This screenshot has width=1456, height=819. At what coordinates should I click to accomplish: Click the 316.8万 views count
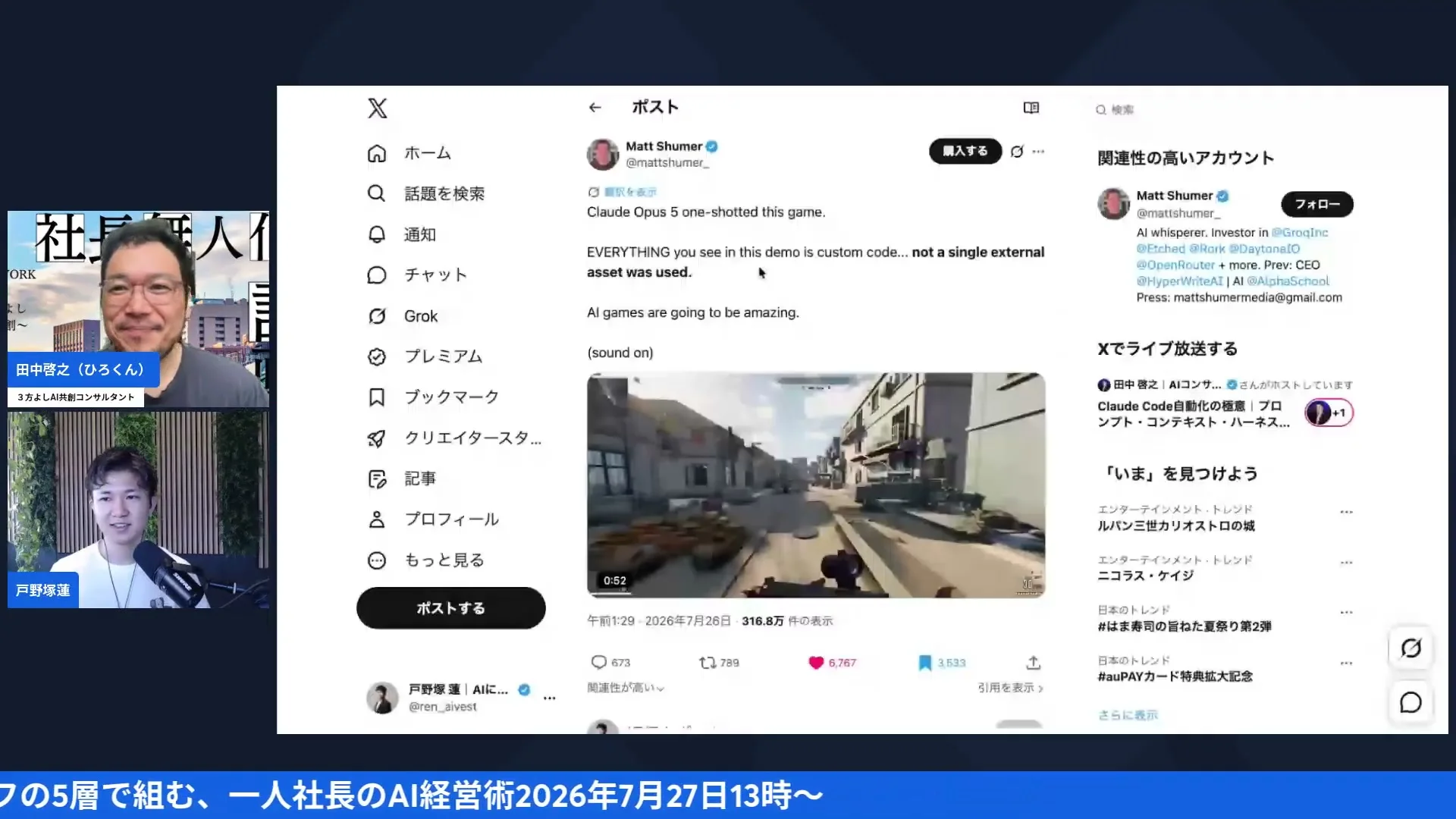[762, 621]
